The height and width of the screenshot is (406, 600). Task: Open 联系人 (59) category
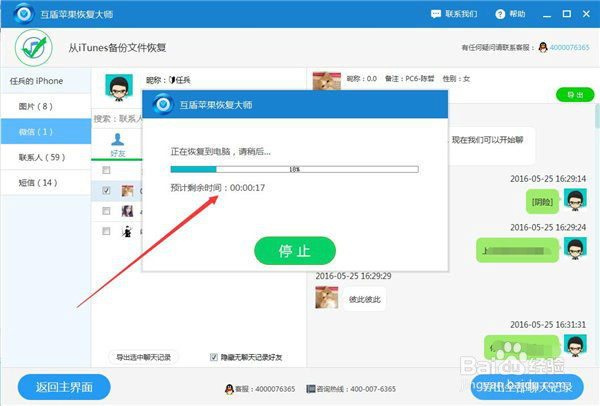[x=46, y=157]
